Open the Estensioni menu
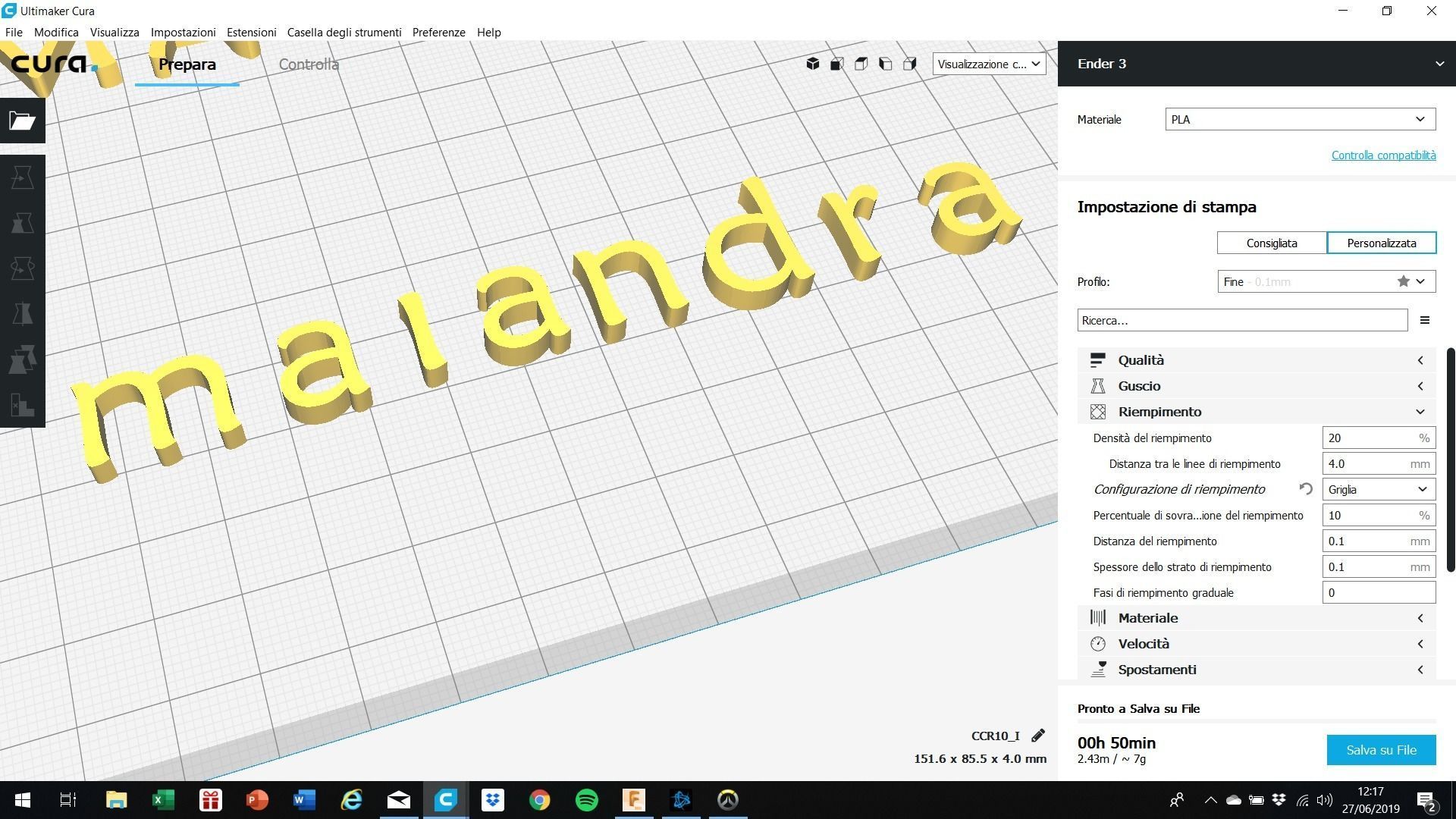 (251, 32)
